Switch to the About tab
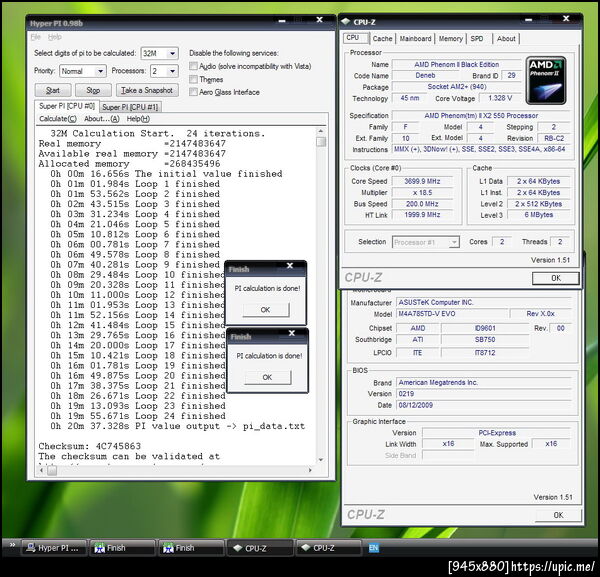Image resolution: width=600 pixels, height=577 pixels. [506, 39]
